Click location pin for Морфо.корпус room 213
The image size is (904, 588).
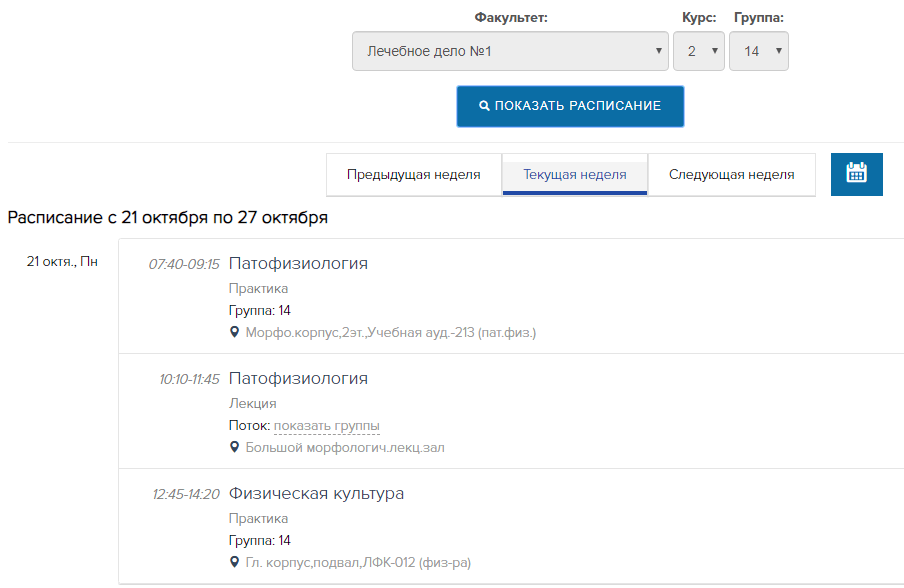coord(234,332)
